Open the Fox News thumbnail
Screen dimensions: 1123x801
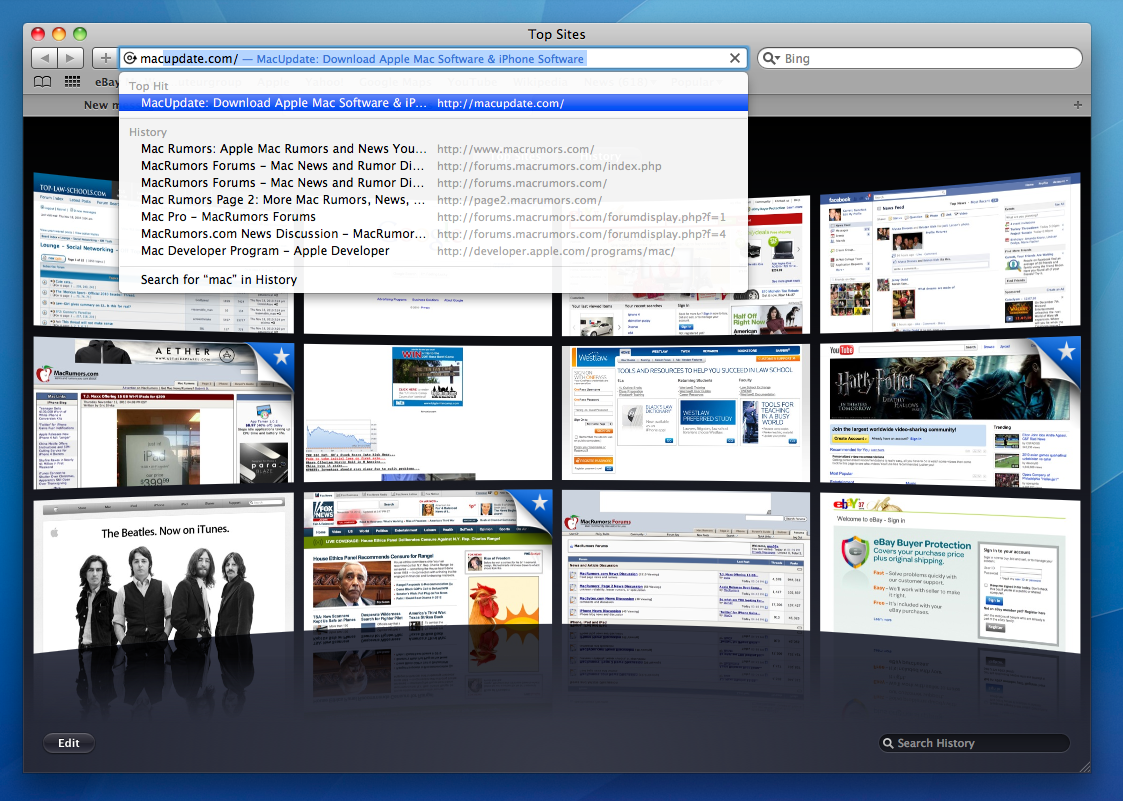click(x=428, y=562)
